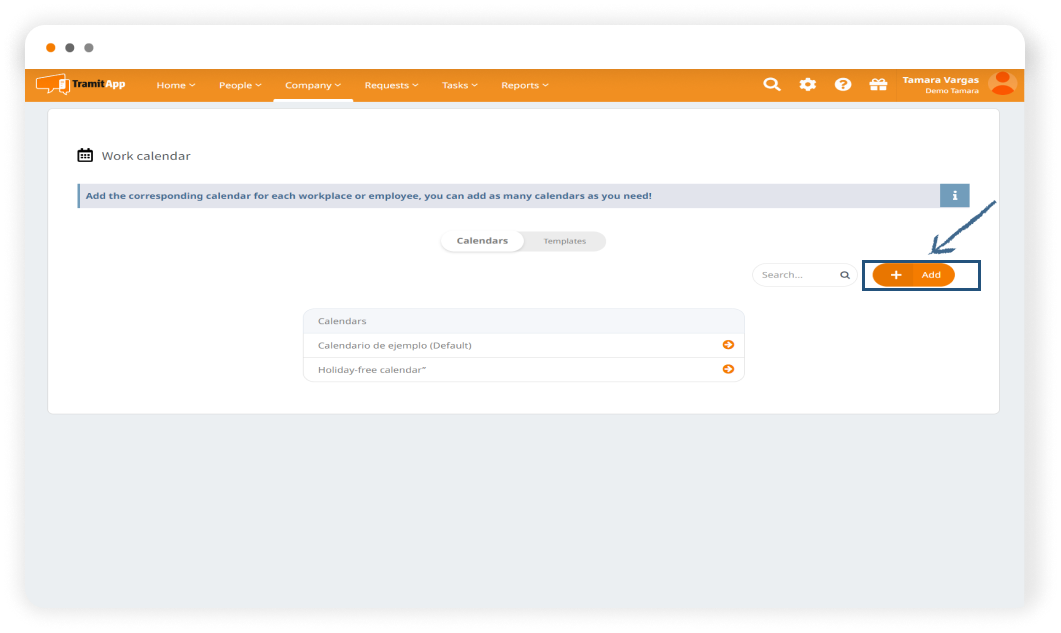The width and height of the screenshot is (1061, 633).
Task: Open Calendario de ejemplo with arrow icon
Action: (728, 345)
